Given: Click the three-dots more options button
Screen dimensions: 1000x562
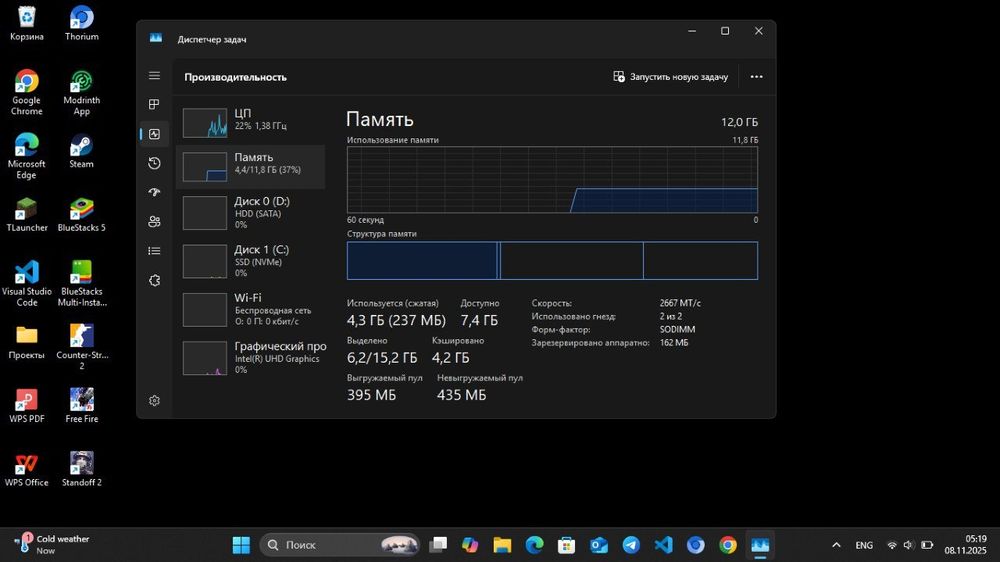Looking at the screenshot, I should 756,77.
